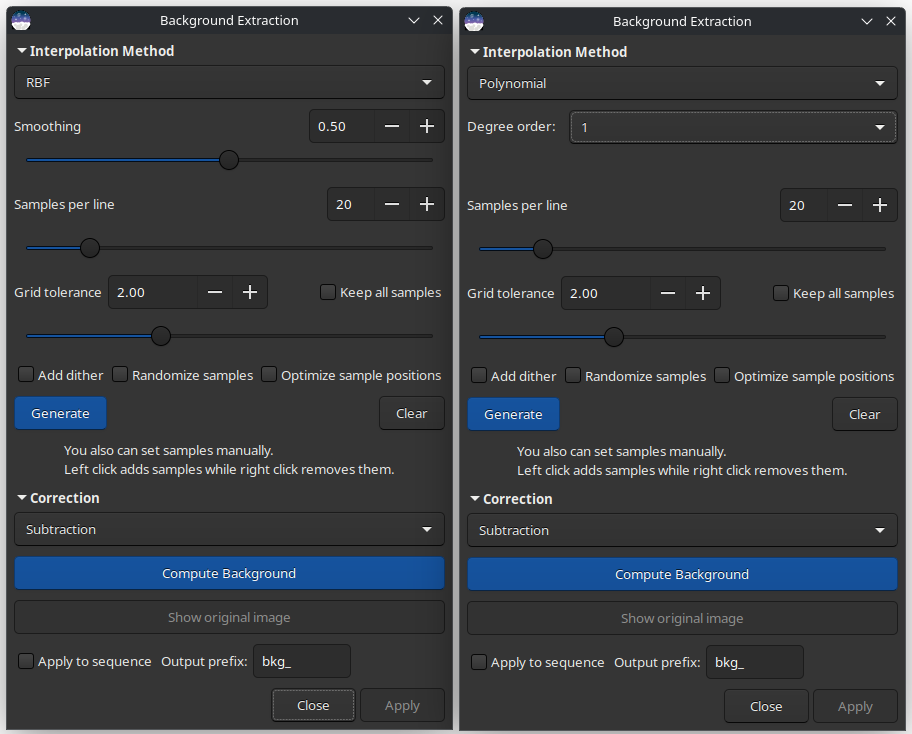Click the Smoothing value field 0.50
This screenshot has height=734, width=912.
click(x=342, y=126)
